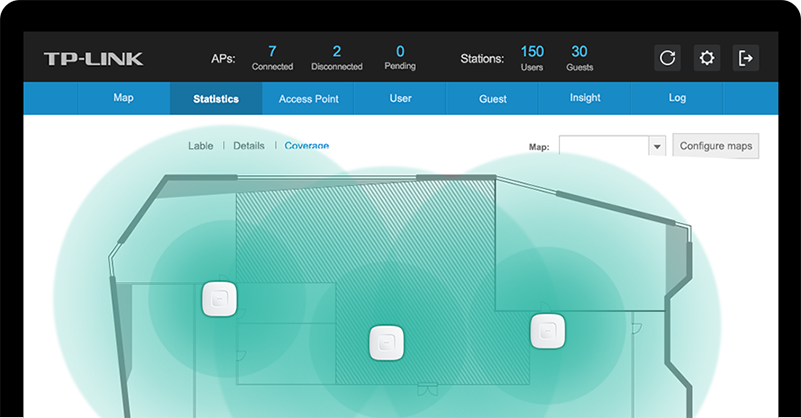Click the logout icon
This screenshot has width=801, height=418.
point(746,58)
